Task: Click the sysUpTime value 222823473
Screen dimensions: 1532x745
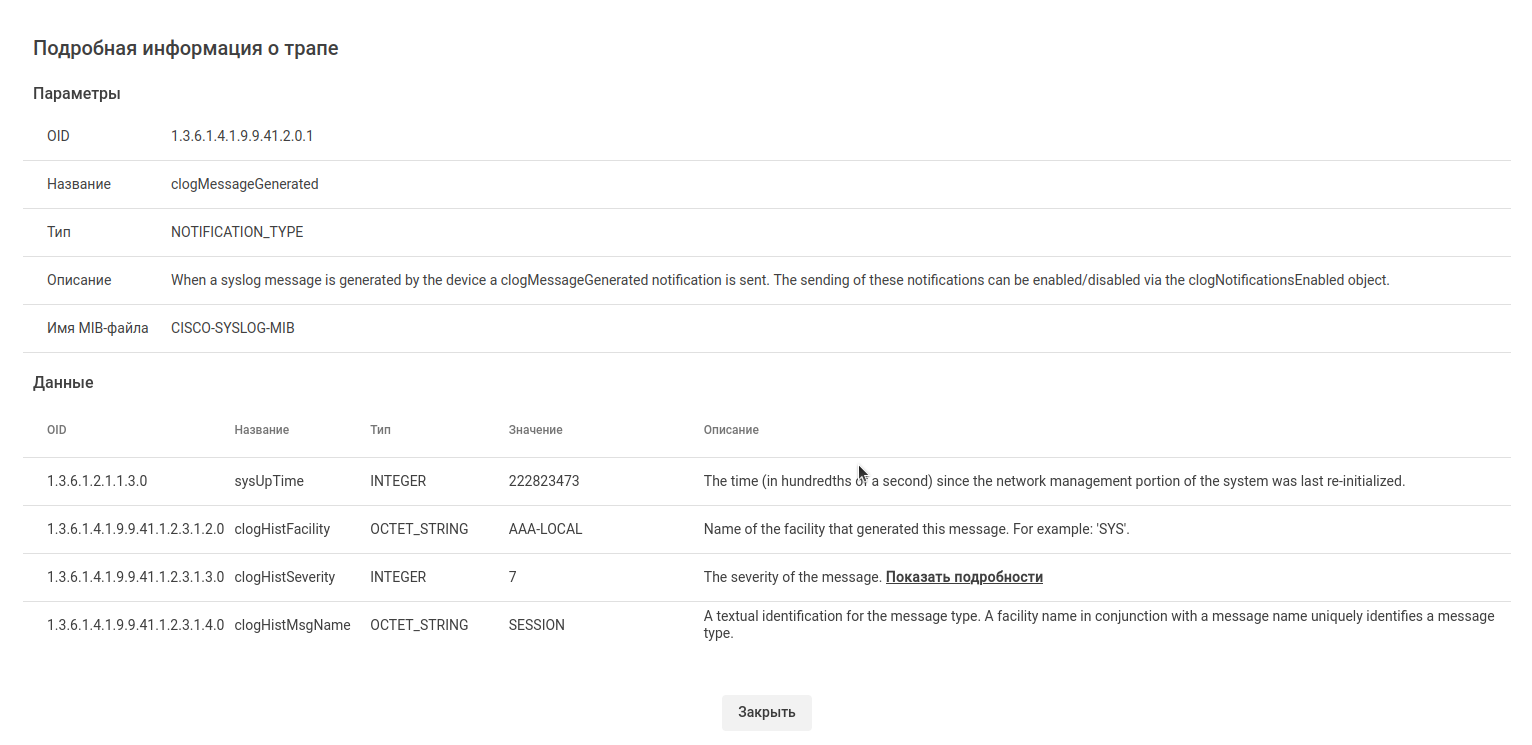Action: [x=544, y=481]
